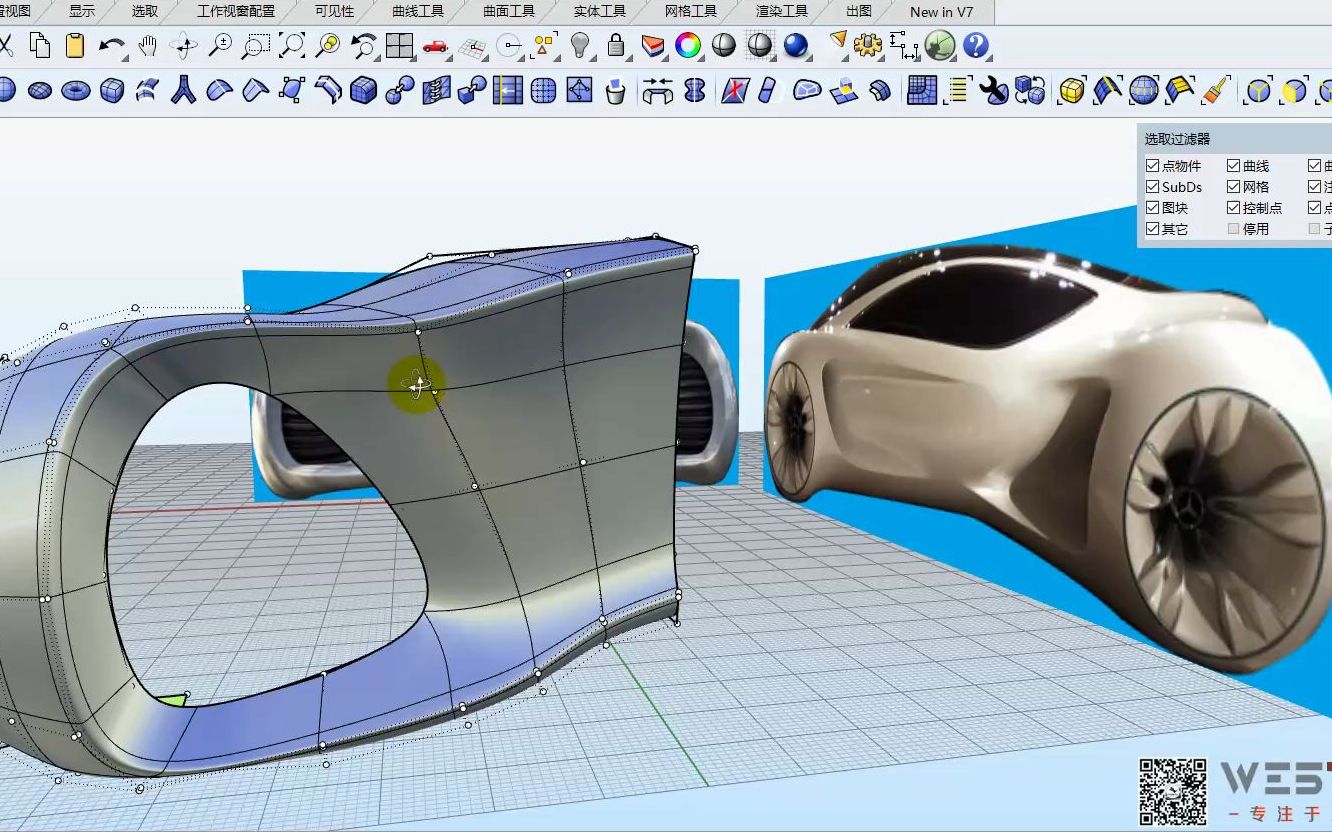Viewport: 1332px width, 832px height.
Task: Click the Zoom Extents icon
Action: [x=292, y=46]
